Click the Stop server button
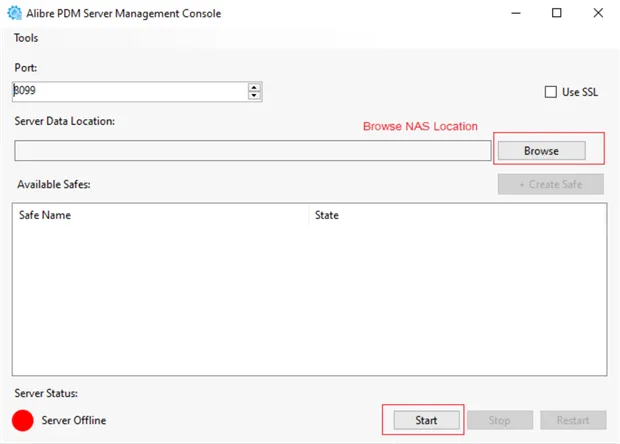620x444 pixels. (x=499, y=420)
